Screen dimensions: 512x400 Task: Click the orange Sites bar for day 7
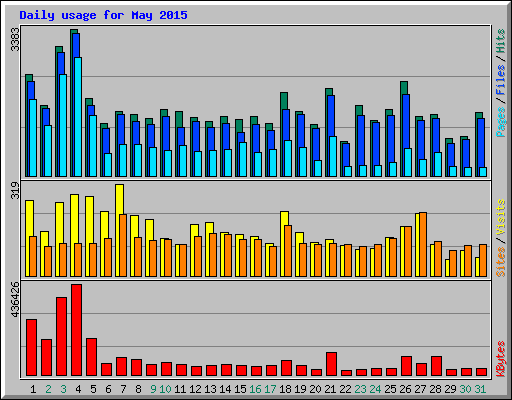pyautogui.click(x=123, y=245)
